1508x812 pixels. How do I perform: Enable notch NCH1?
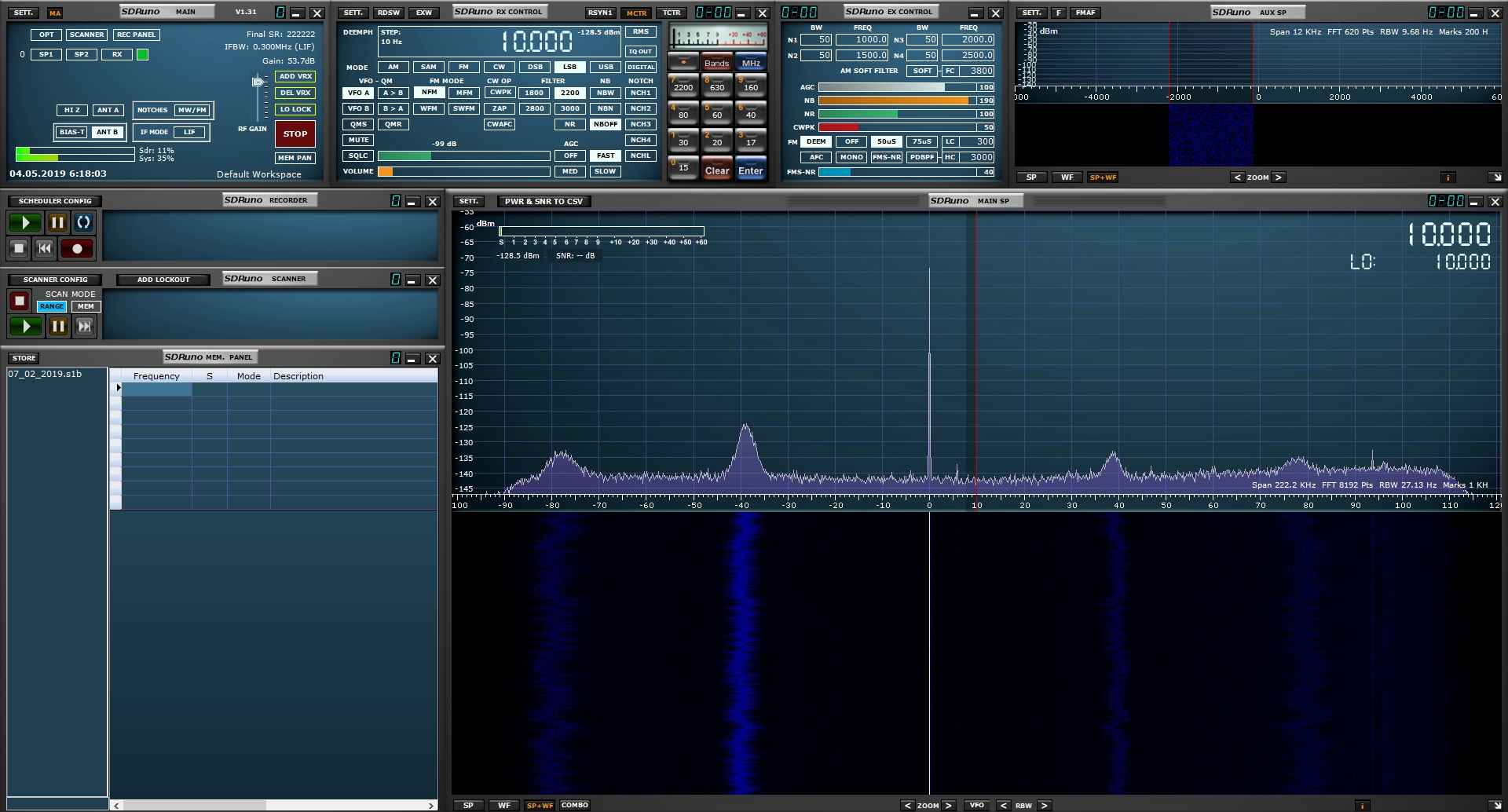[641, 93]
